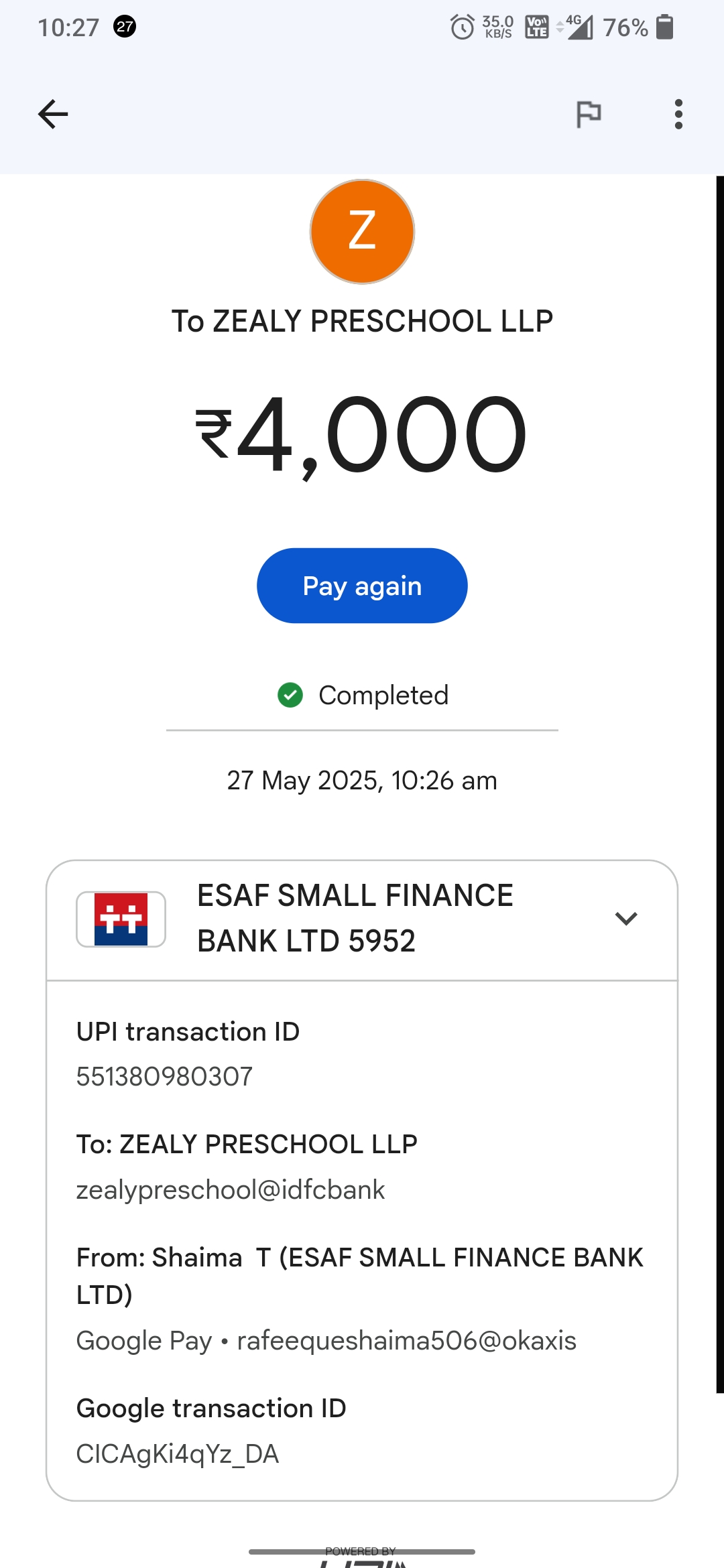Tap the VoLTE status bar icon
The height and width of the screenshot is (1568, 724).
pos(537,27)
